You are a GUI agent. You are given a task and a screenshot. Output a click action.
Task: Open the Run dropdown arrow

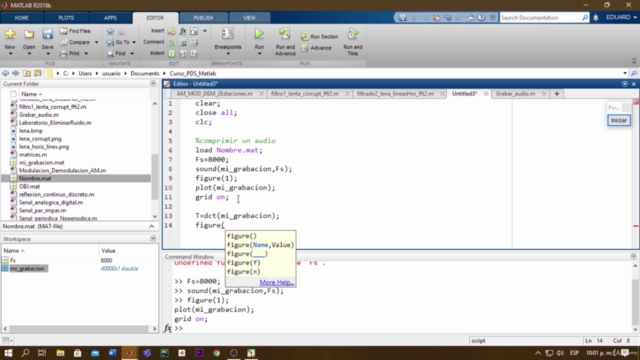point(259,54)
